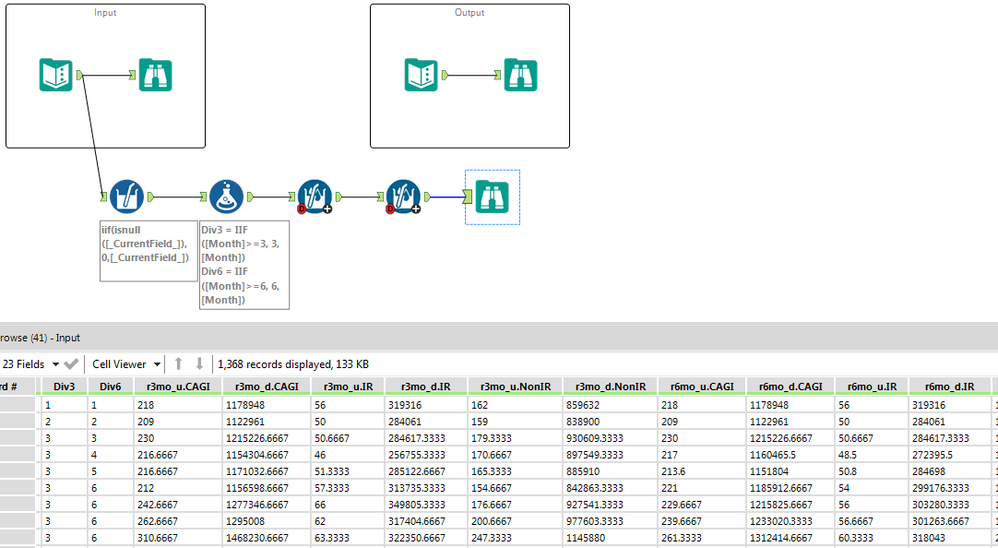Click the r6mo_d.IR column header
The height and width of the screenshot is (548, 998).
tap(950, 386)
